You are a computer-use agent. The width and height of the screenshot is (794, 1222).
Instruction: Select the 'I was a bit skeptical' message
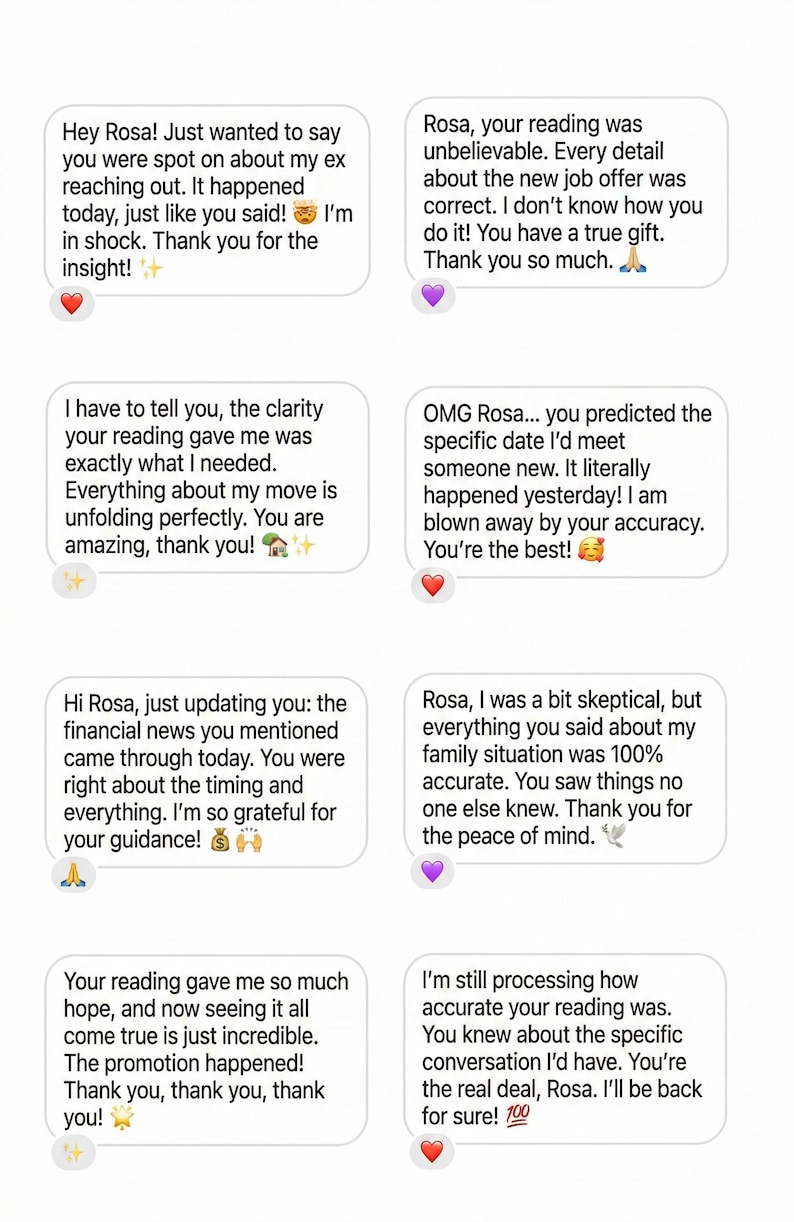point(566,768)
